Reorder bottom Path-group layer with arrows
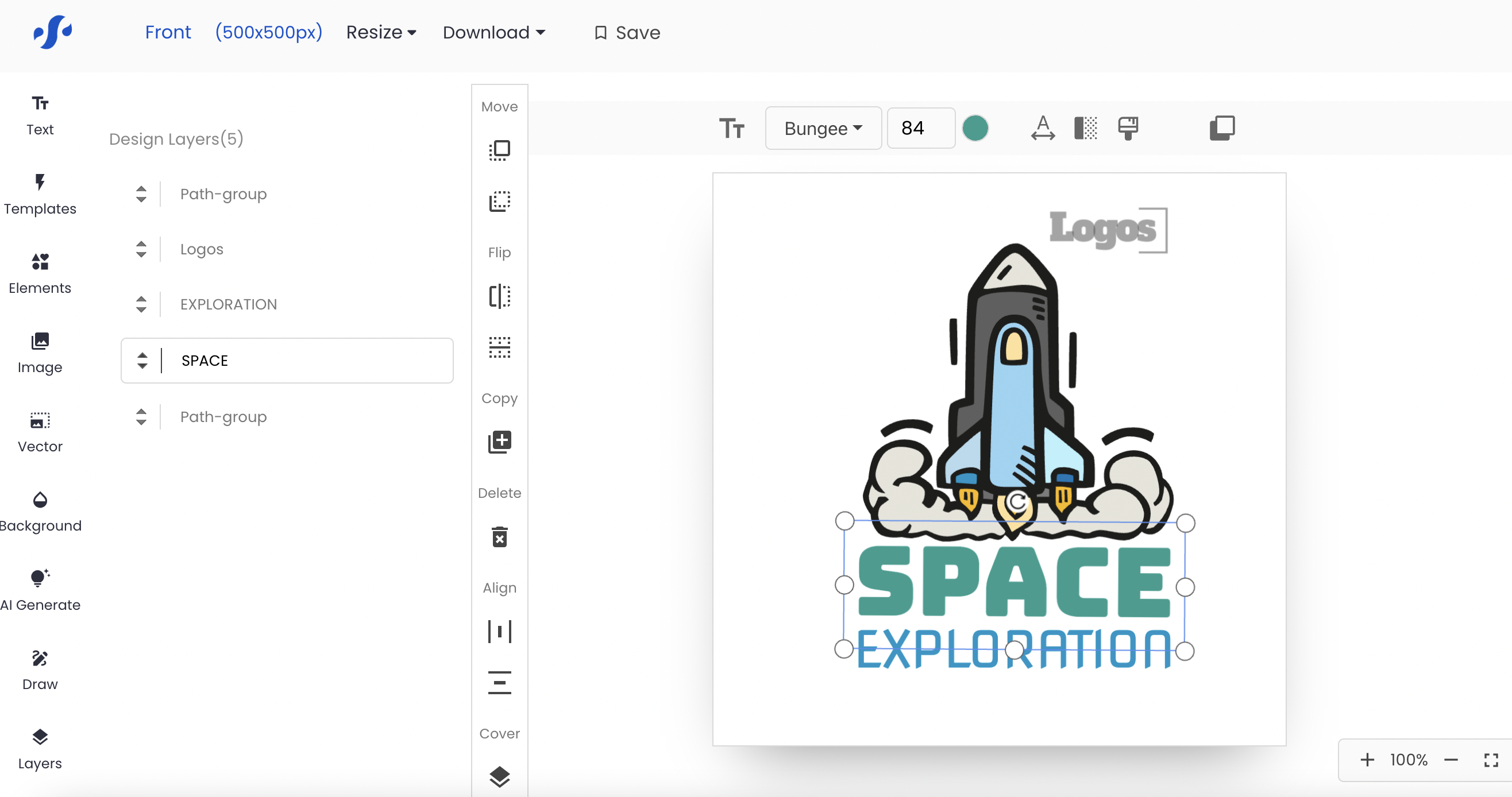This screenshot has width=1512, height=797. pos(141,417)
